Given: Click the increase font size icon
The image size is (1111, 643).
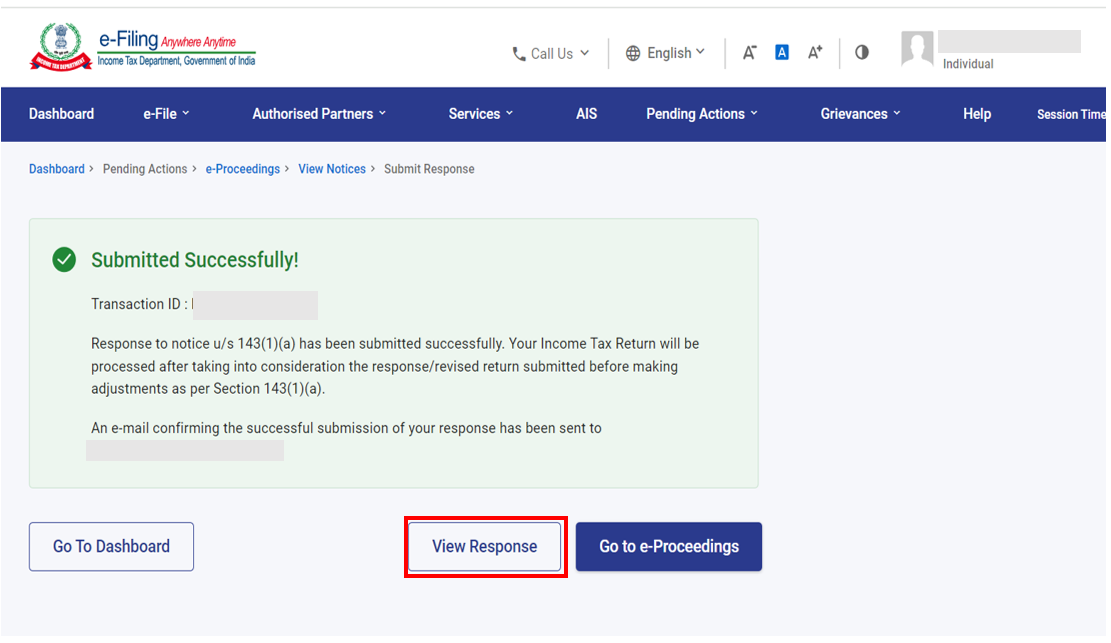Looking at the screenshot, I should pyautogui.click(x=815, y=53).
